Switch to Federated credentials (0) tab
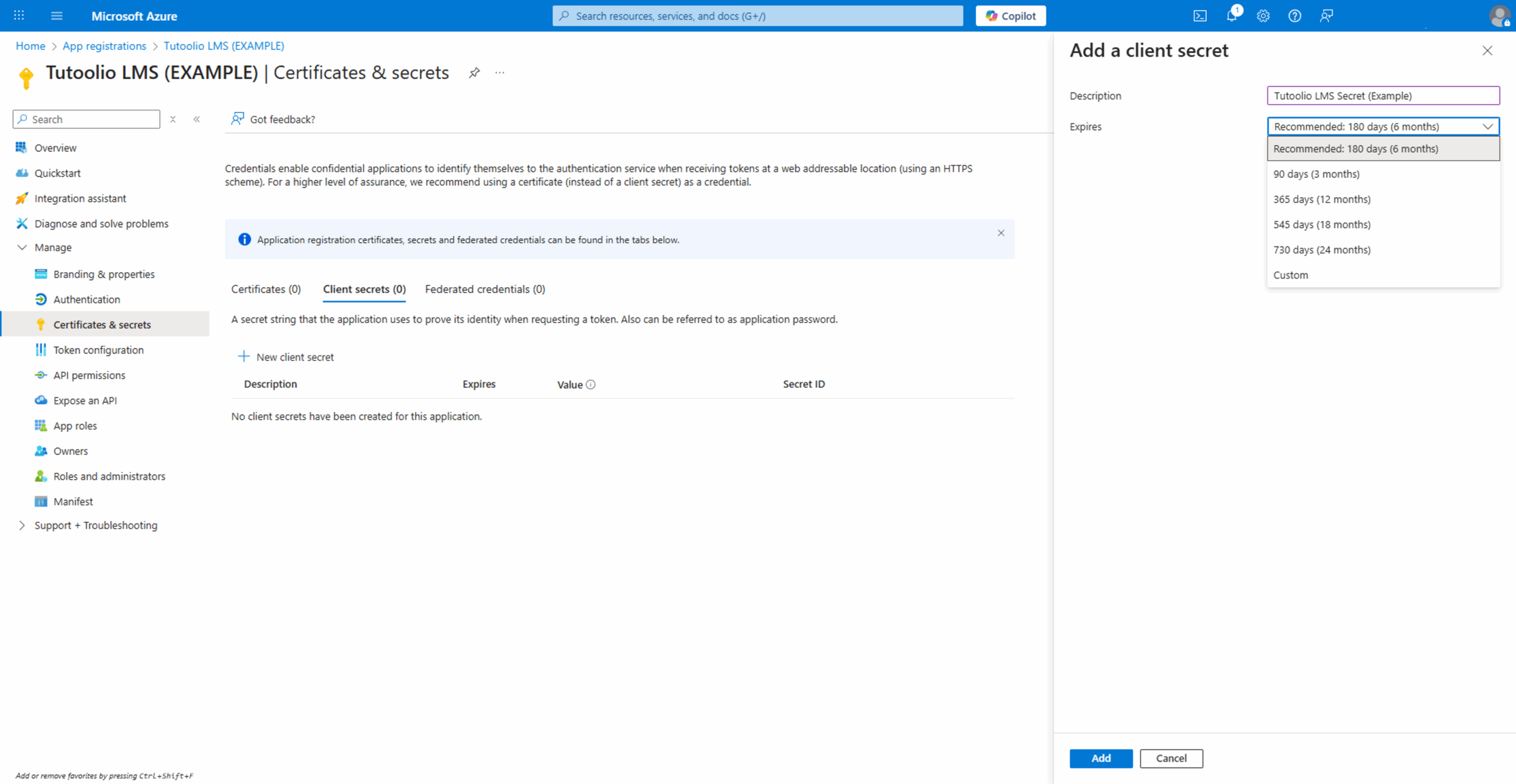Image resolution: width=1516 pixels, height=784 pixels. (484, 289)
